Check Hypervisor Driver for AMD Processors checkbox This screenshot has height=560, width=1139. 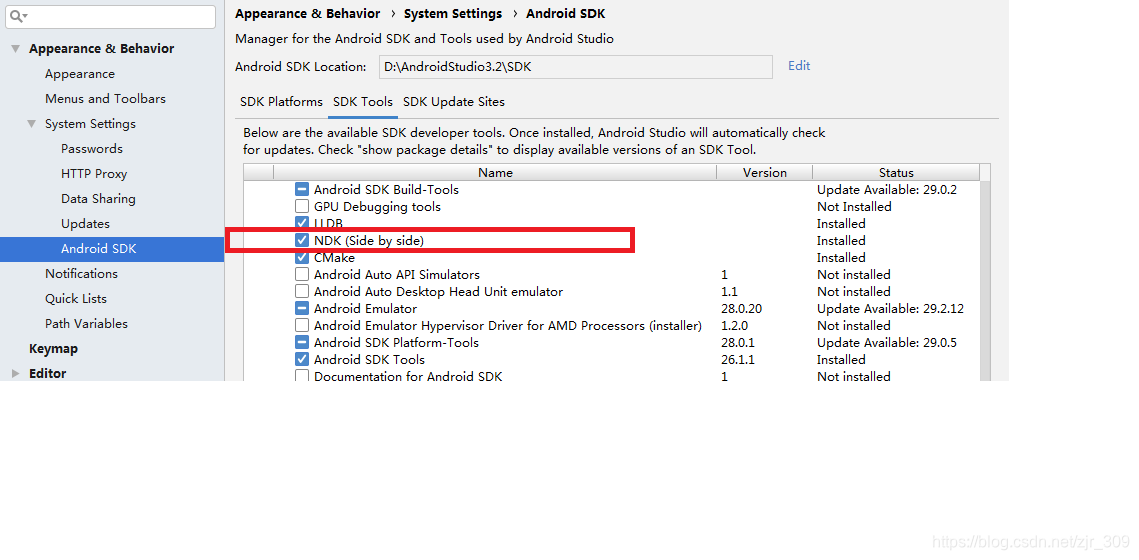pyautogui.click(x=302, y=325)
